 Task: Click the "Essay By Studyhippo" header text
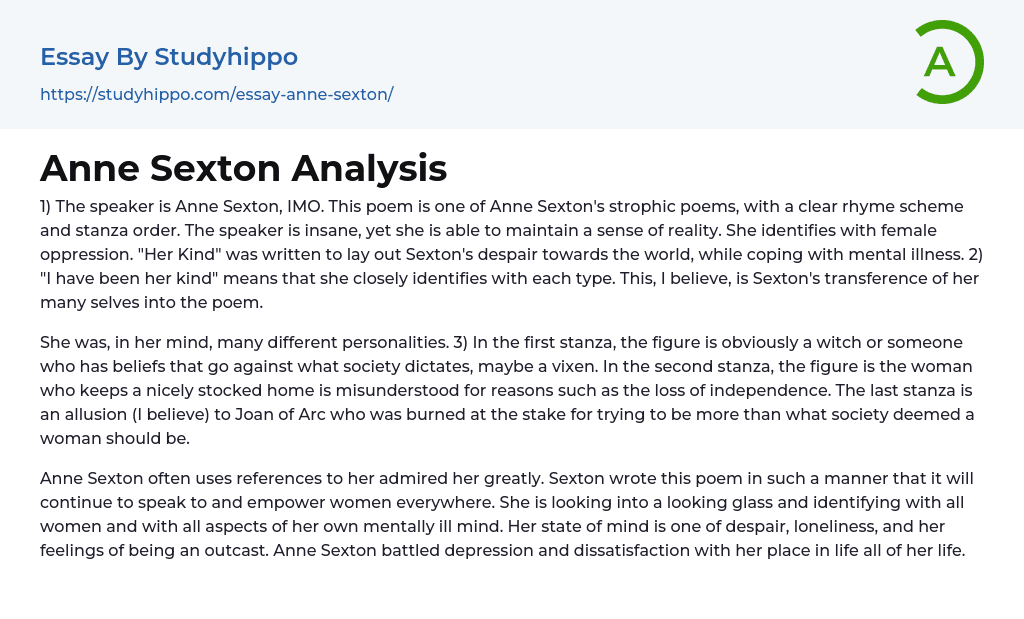pyautogui.click(x=169, y=57)
